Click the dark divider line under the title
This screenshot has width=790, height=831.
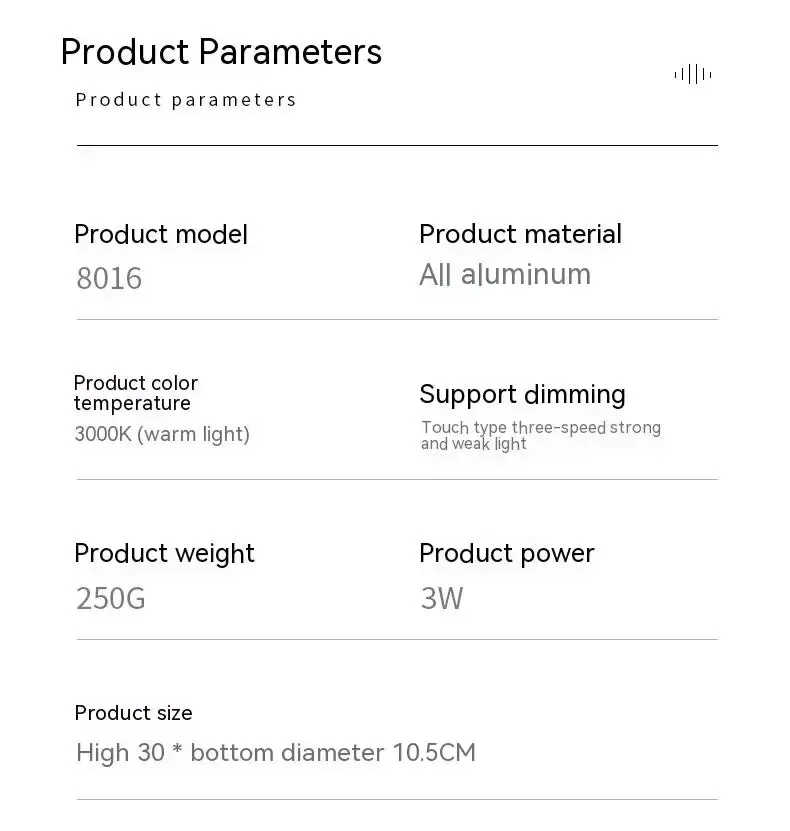coord(397,145)
